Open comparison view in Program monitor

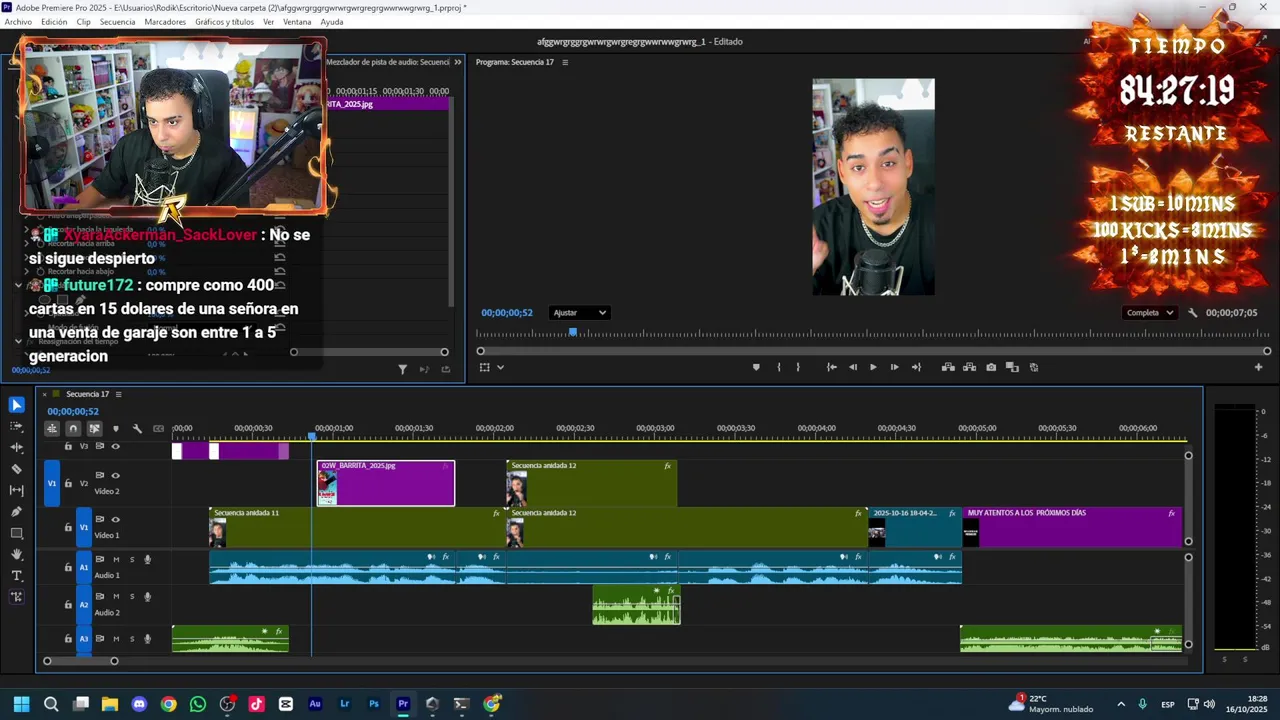pyautogui.click(x=1012, y=367)
